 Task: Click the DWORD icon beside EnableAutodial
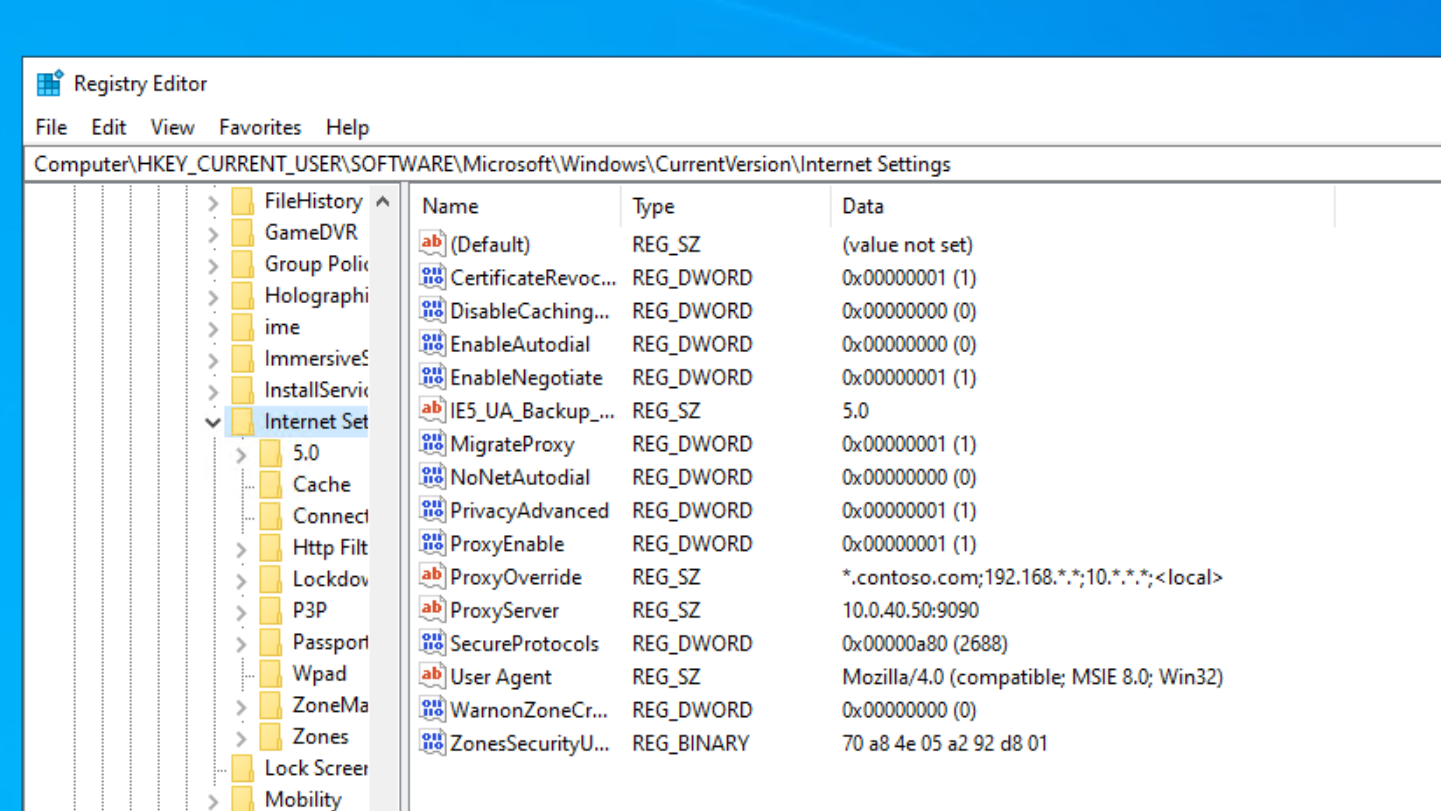click(432, 344)
